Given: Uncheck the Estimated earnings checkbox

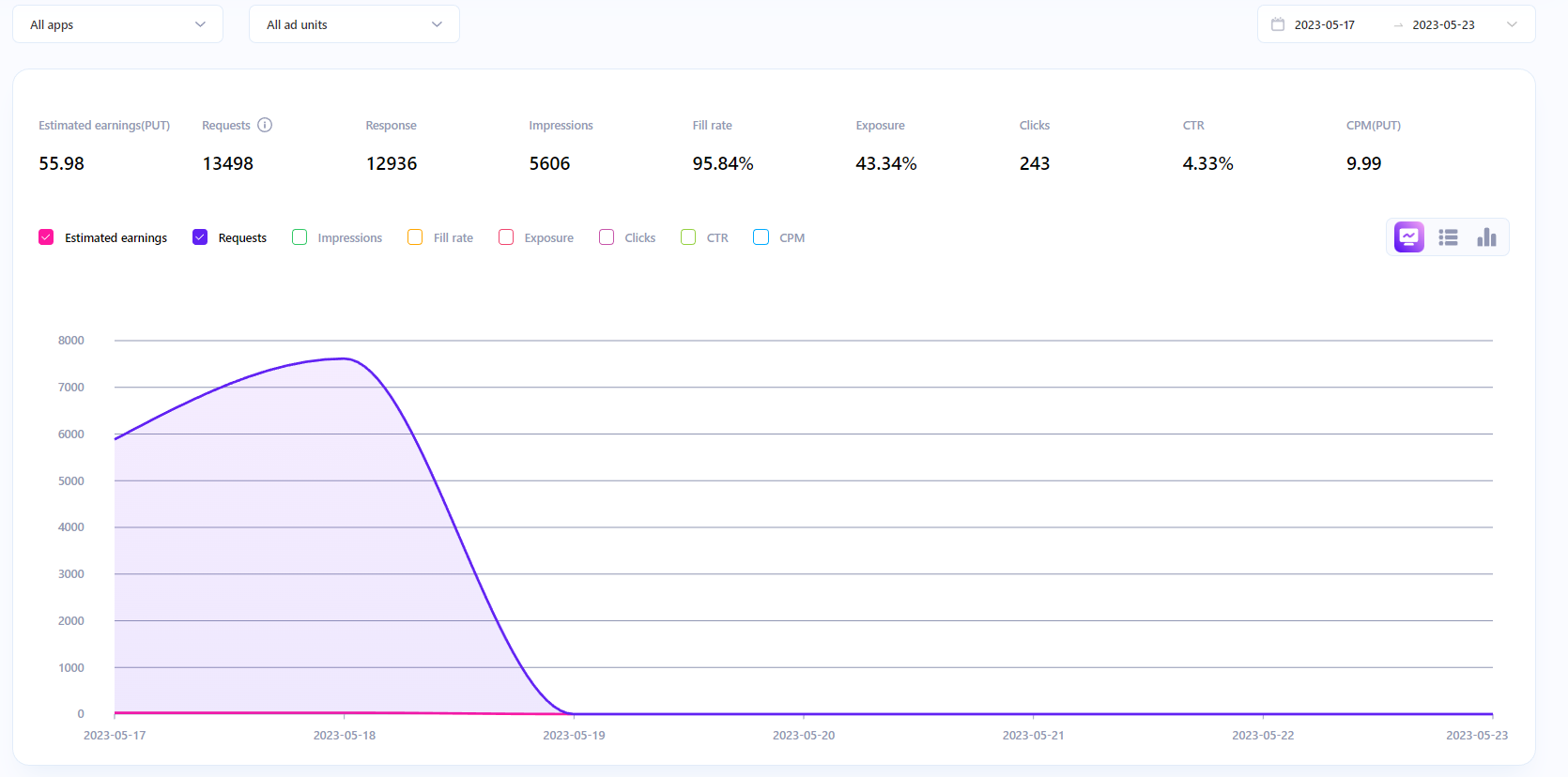Looking at the screenshot, I should [46, 237].
